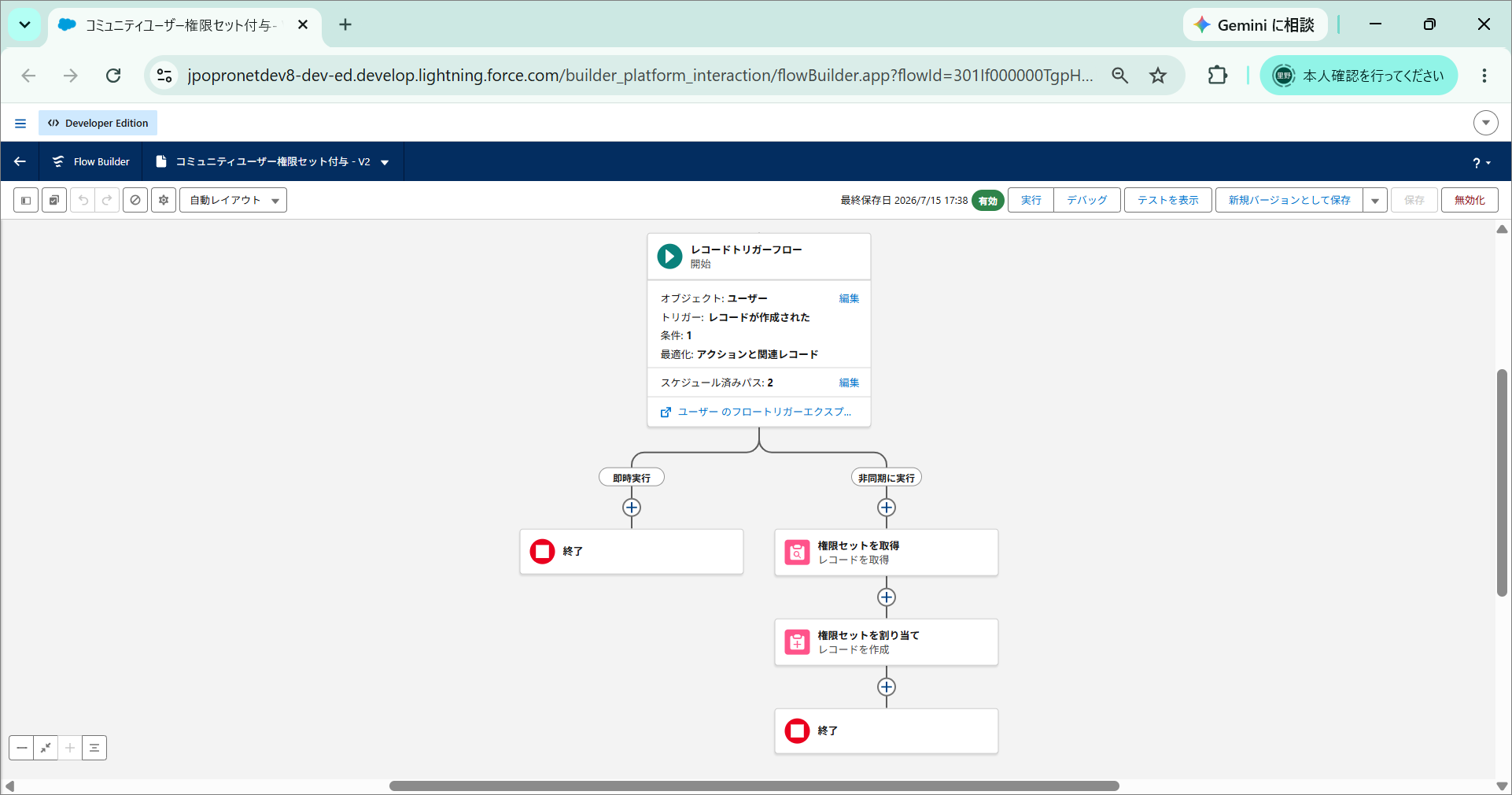Open the help question mark menu

click(x=1481, y=162)
